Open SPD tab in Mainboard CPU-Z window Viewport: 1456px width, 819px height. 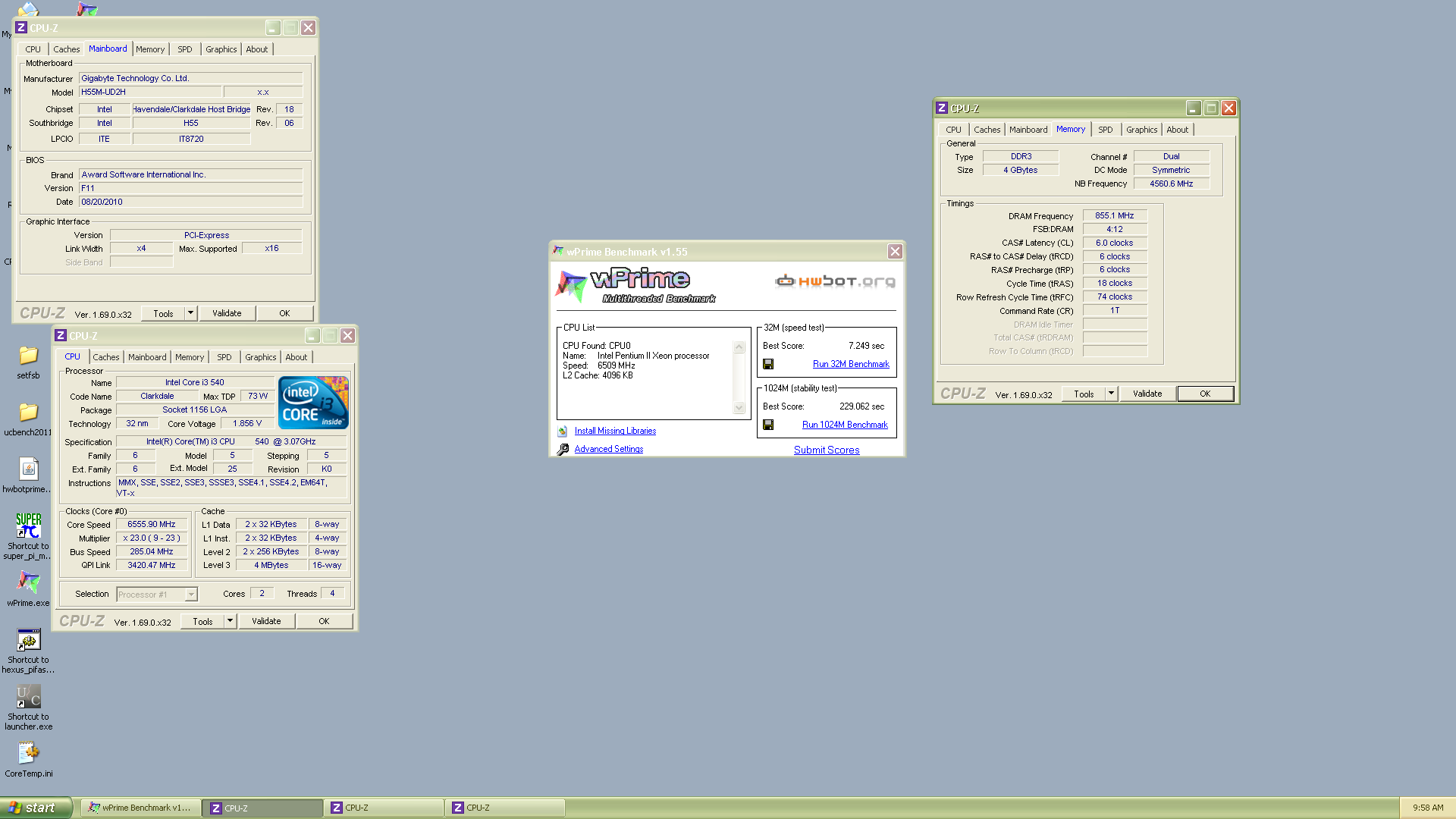(x=185, y=49)
